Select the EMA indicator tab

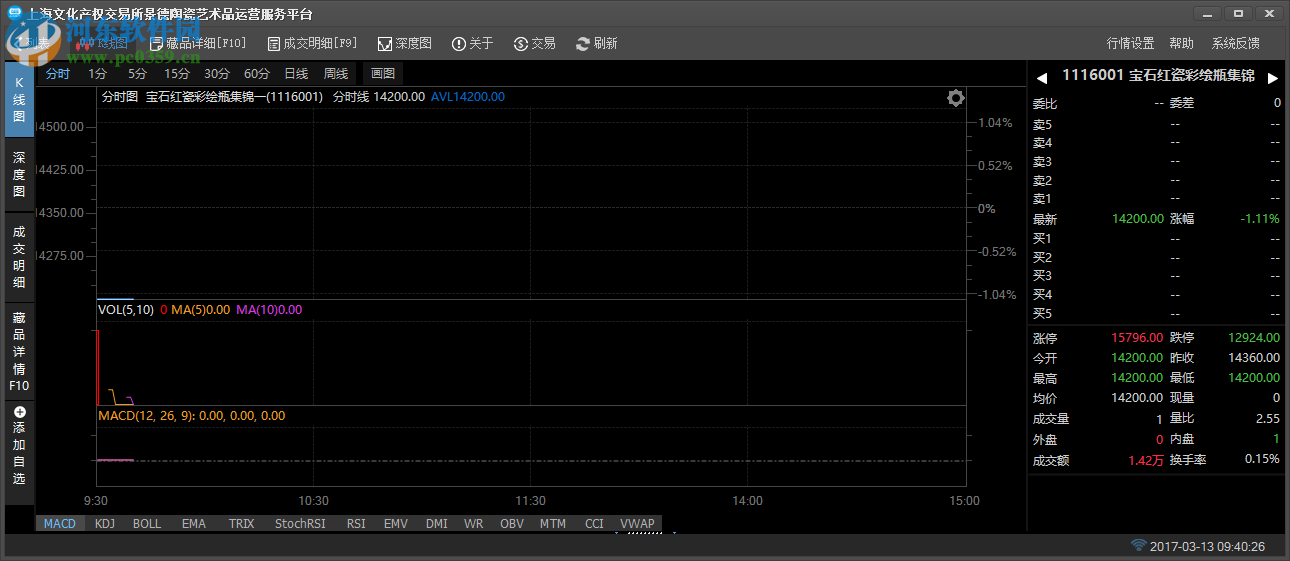click(194, 523)
